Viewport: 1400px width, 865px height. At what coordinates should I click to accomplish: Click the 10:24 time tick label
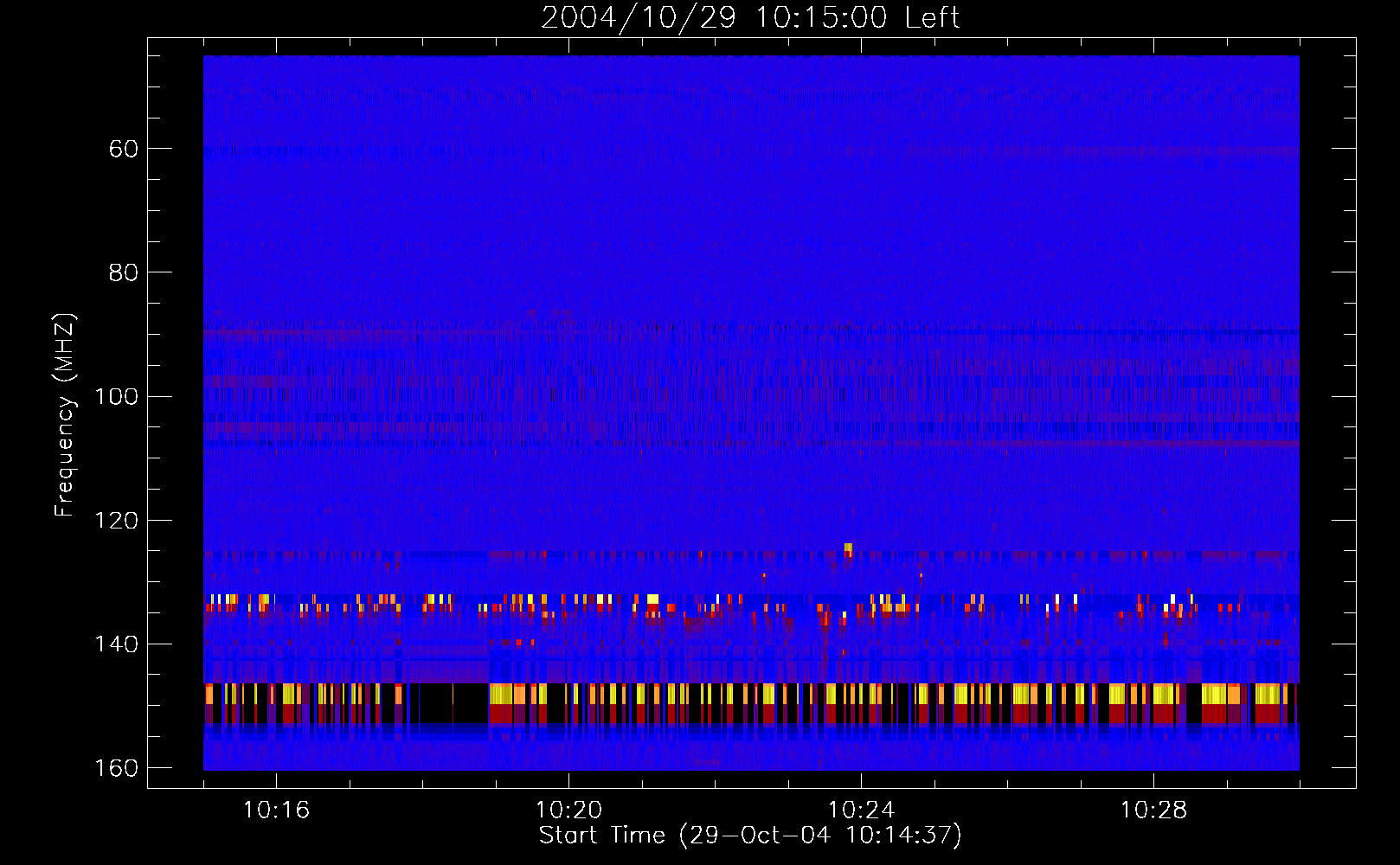click(861, 811)
